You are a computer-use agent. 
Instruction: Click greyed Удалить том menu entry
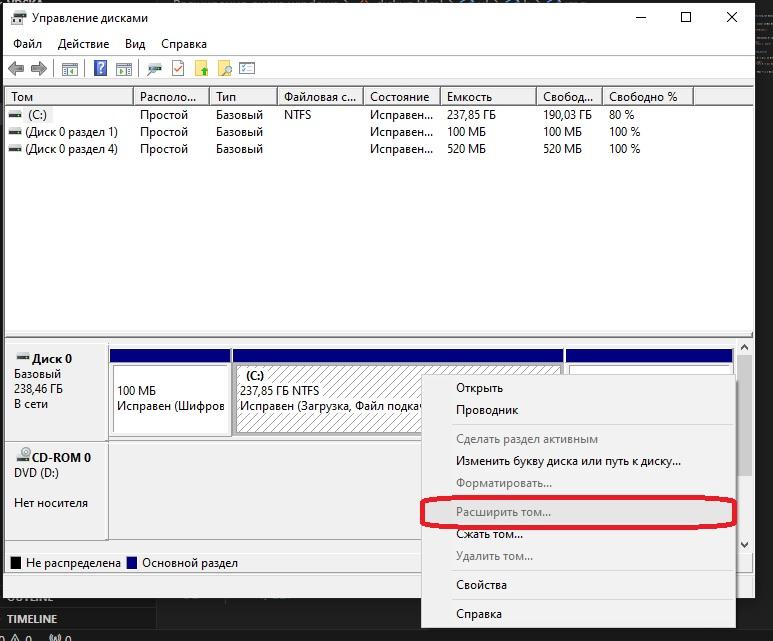click(x=578, y=556)
